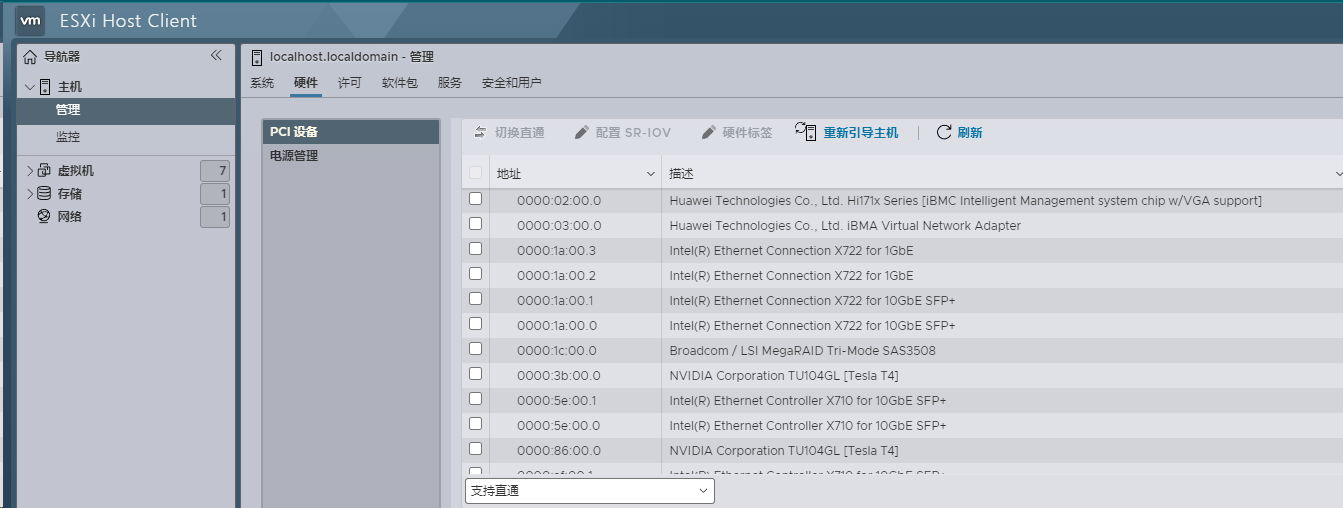Click X722 for 1GbE description at 0000:1a:00.3

point(791,250)
